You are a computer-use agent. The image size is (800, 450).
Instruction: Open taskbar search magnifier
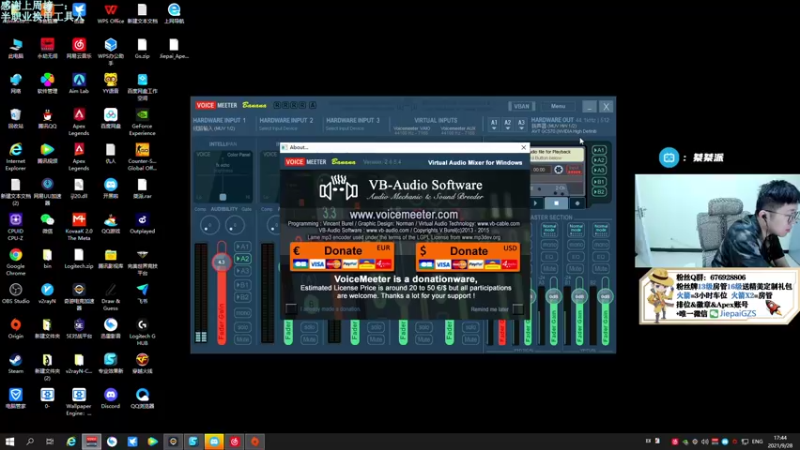pyautogui.click(x=30, y=441)
